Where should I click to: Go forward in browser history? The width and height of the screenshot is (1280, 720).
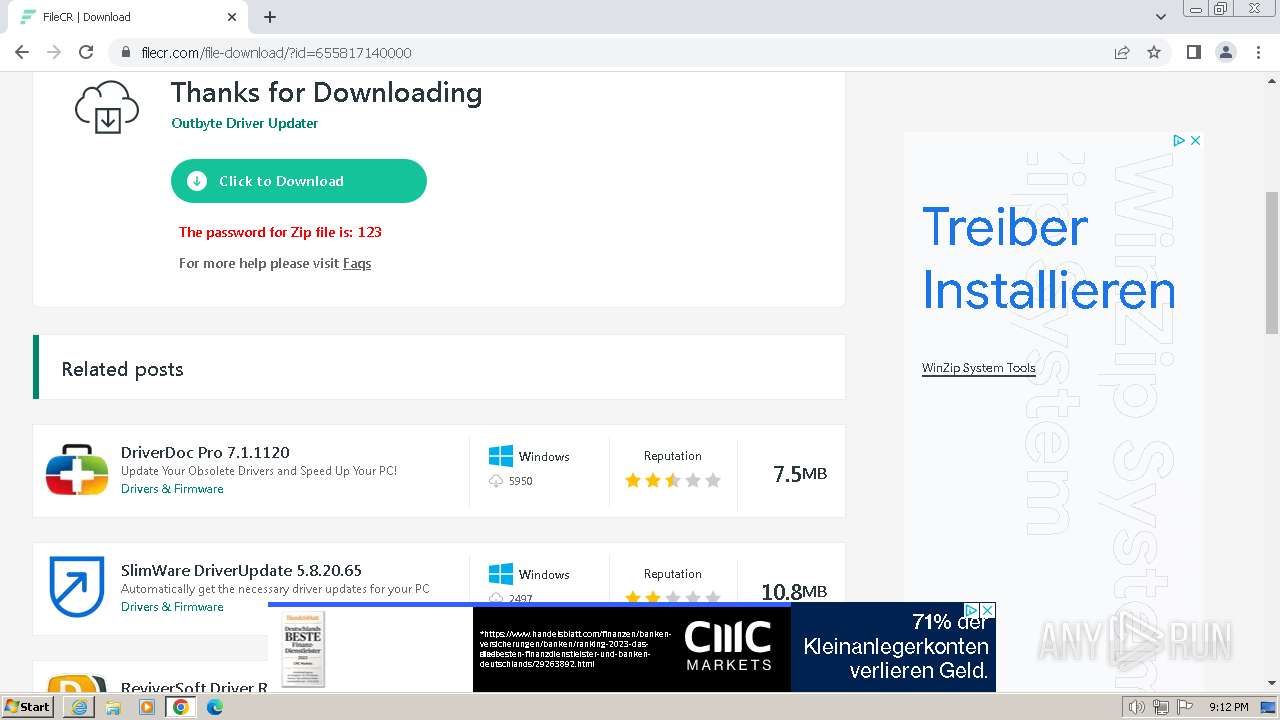[54, 52]
